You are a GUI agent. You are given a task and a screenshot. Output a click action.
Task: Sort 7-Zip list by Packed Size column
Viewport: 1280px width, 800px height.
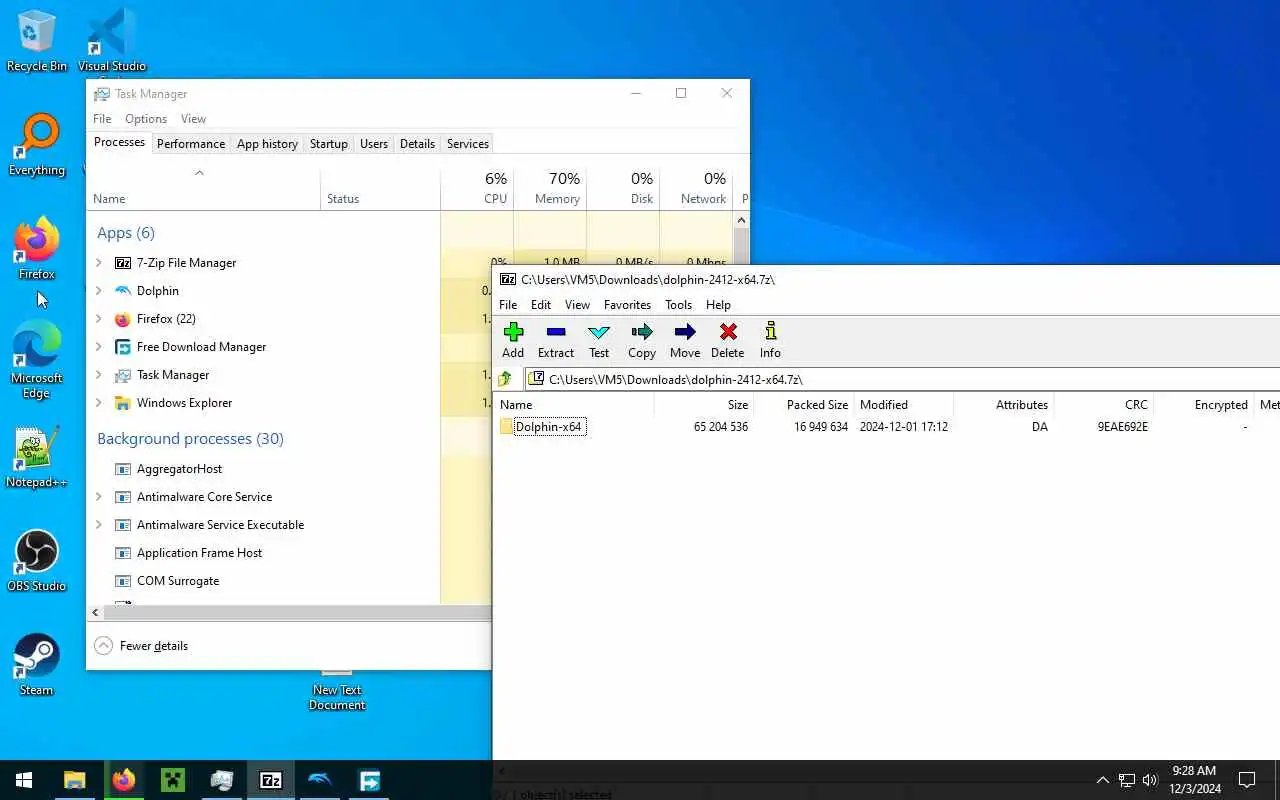coord(804,405)
